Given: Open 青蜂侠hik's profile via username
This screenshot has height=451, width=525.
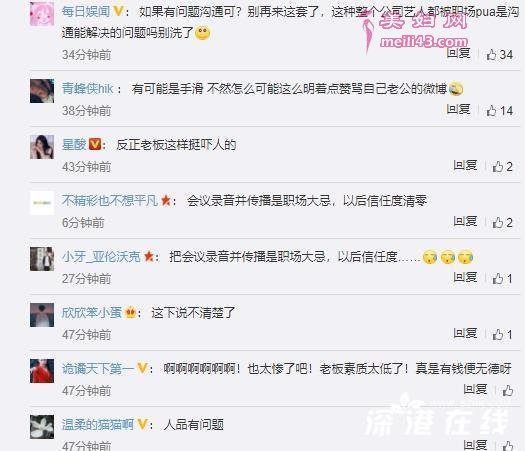Looking at the screenshot, I should (88, 89).
